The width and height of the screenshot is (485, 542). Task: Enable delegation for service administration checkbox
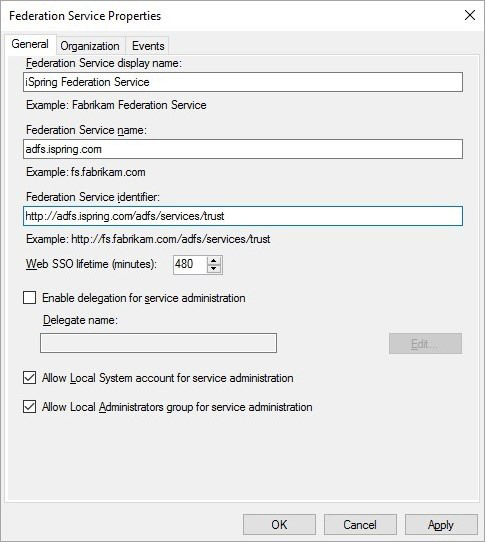click(29, 298)
